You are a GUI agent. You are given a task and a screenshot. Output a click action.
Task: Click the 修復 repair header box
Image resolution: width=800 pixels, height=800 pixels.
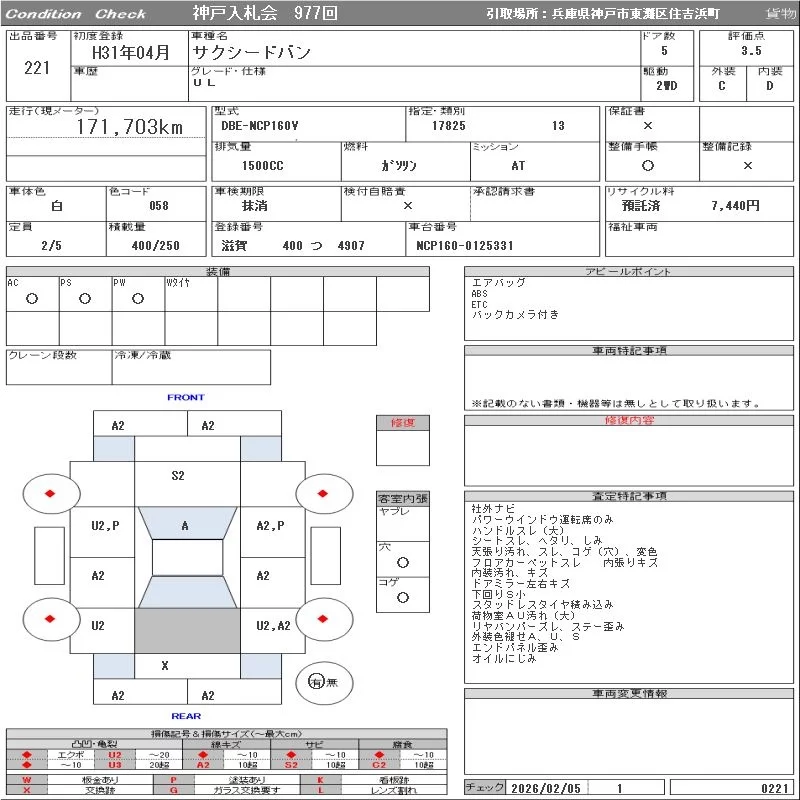point(403,423)
